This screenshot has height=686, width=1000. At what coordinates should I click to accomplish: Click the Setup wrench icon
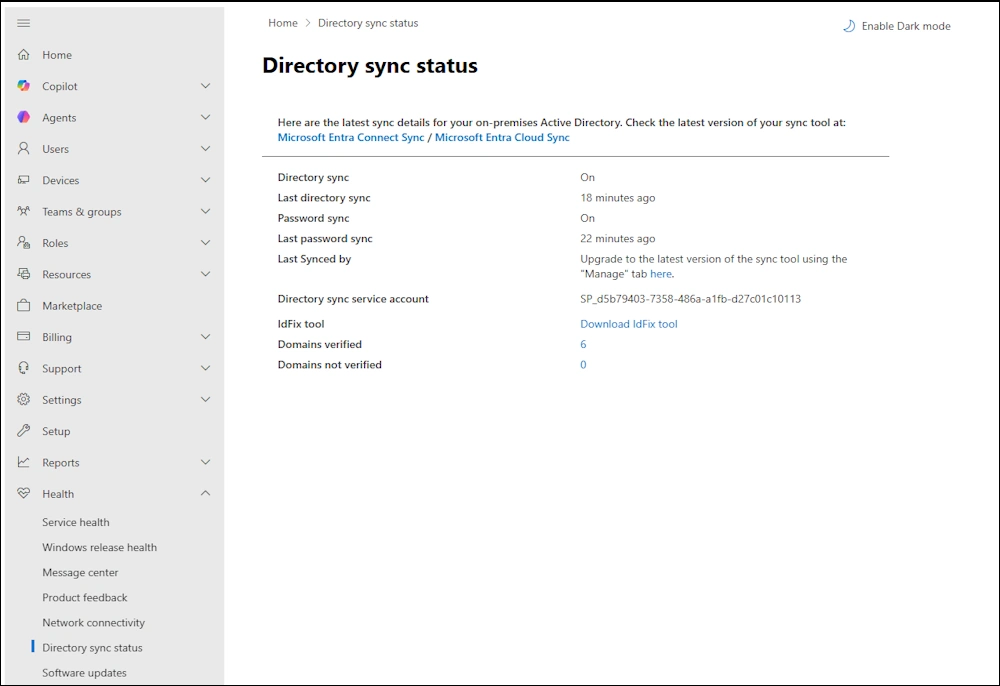click(24, 431)
